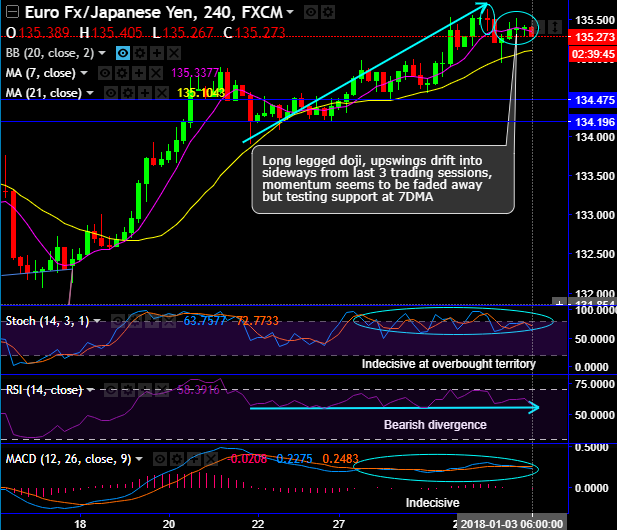
Task: Remove BB indicator with X icon
Action: tap(174, 53)
